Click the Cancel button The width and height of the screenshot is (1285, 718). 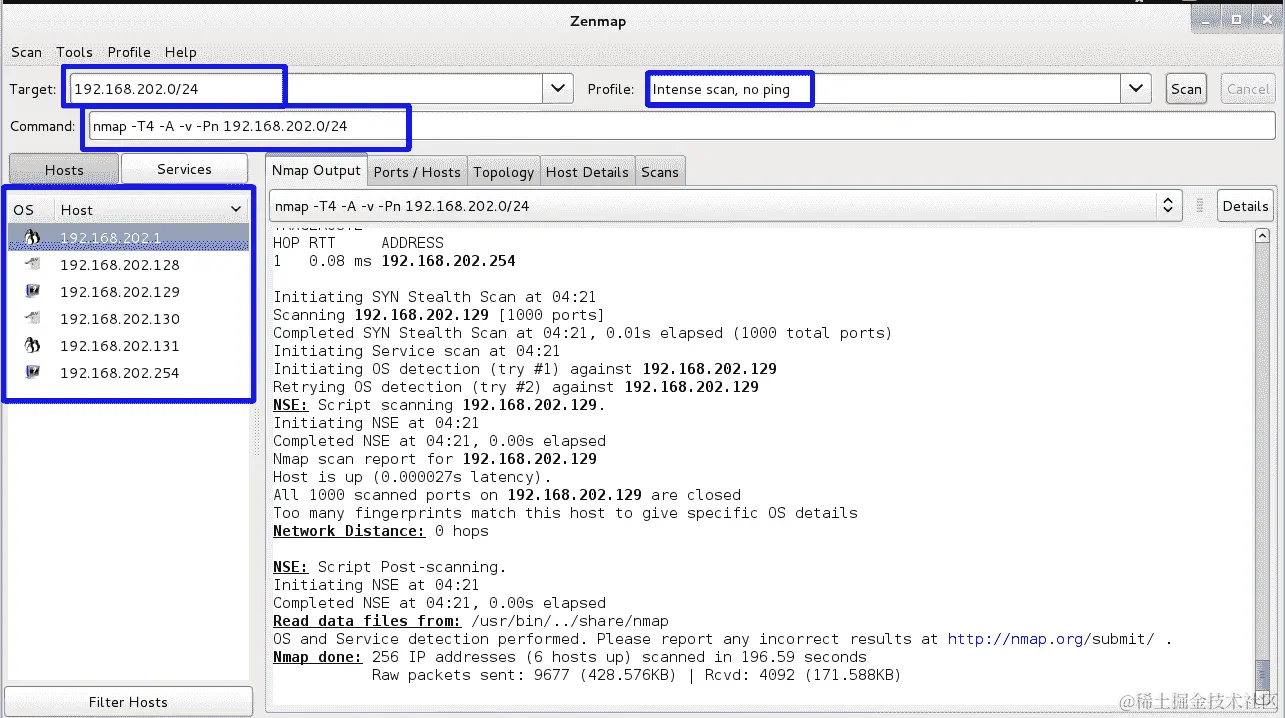[1248, 89]
